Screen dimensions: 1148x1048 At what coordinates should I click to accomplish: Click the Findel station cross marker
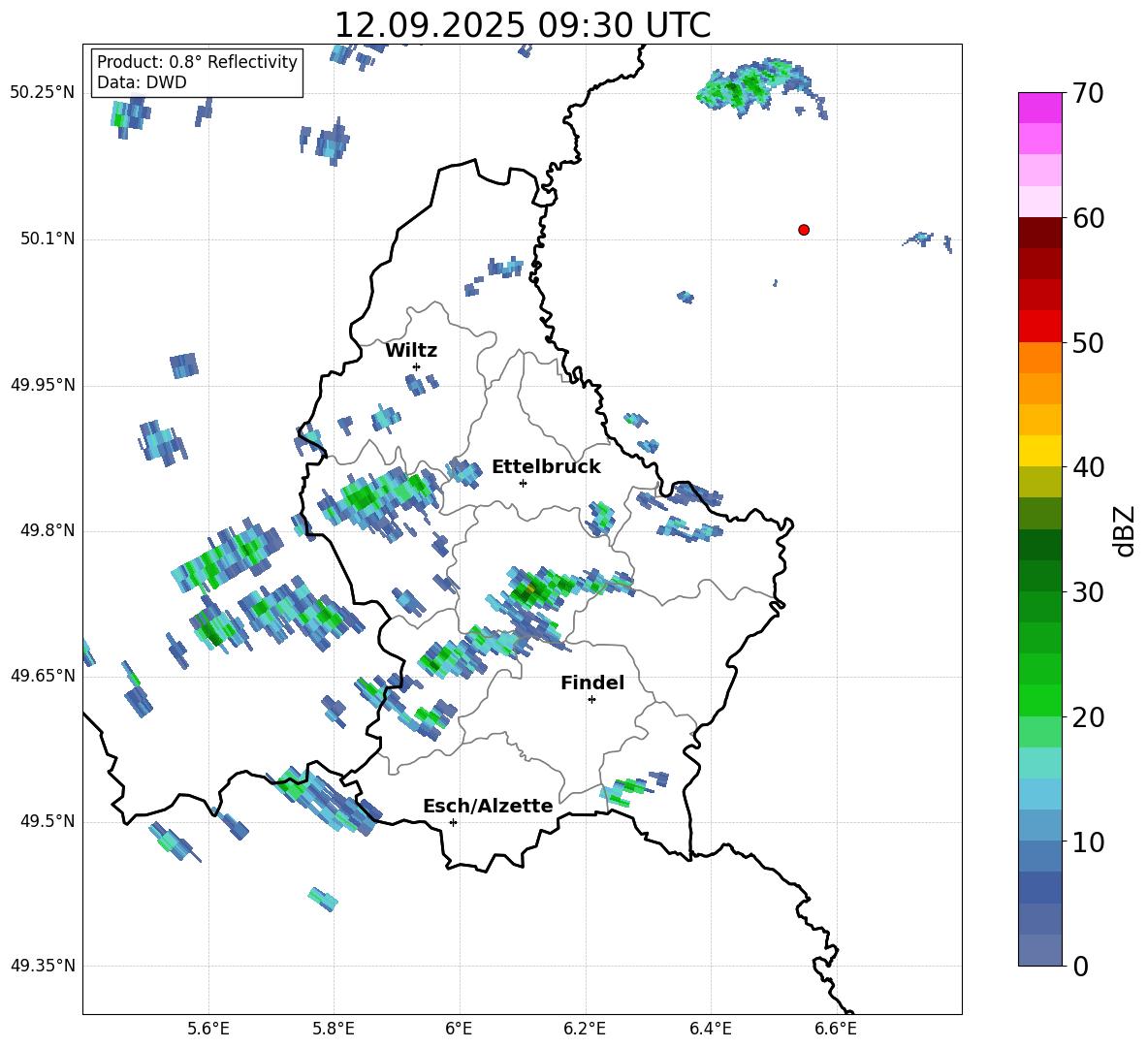(591, 699)
